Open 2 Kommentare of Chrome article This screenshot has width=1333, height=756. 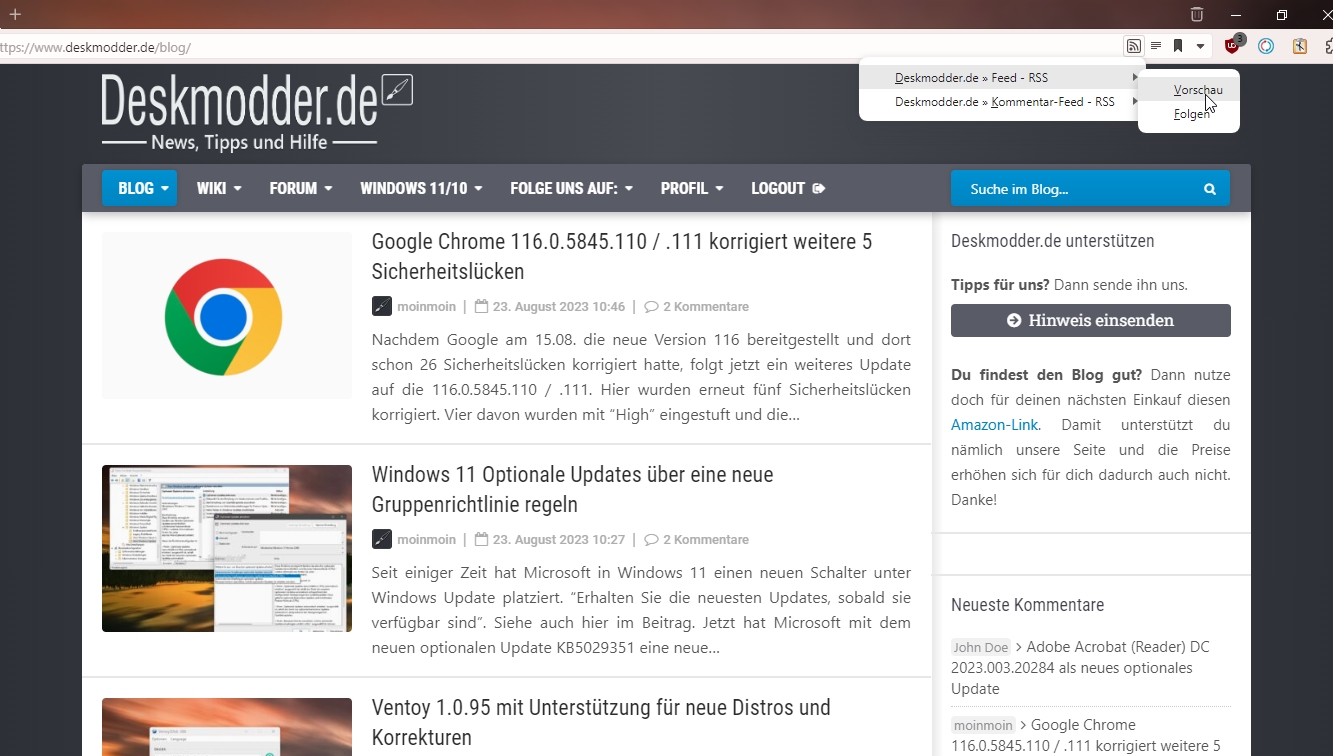pyautogui.click(x=706, y=306)
